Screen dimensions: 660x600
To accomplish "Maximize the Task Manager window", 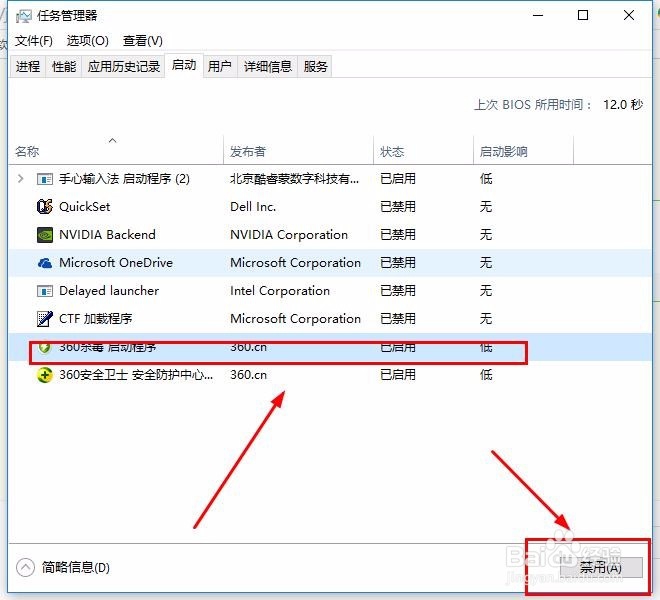I will tap(583, 16).
